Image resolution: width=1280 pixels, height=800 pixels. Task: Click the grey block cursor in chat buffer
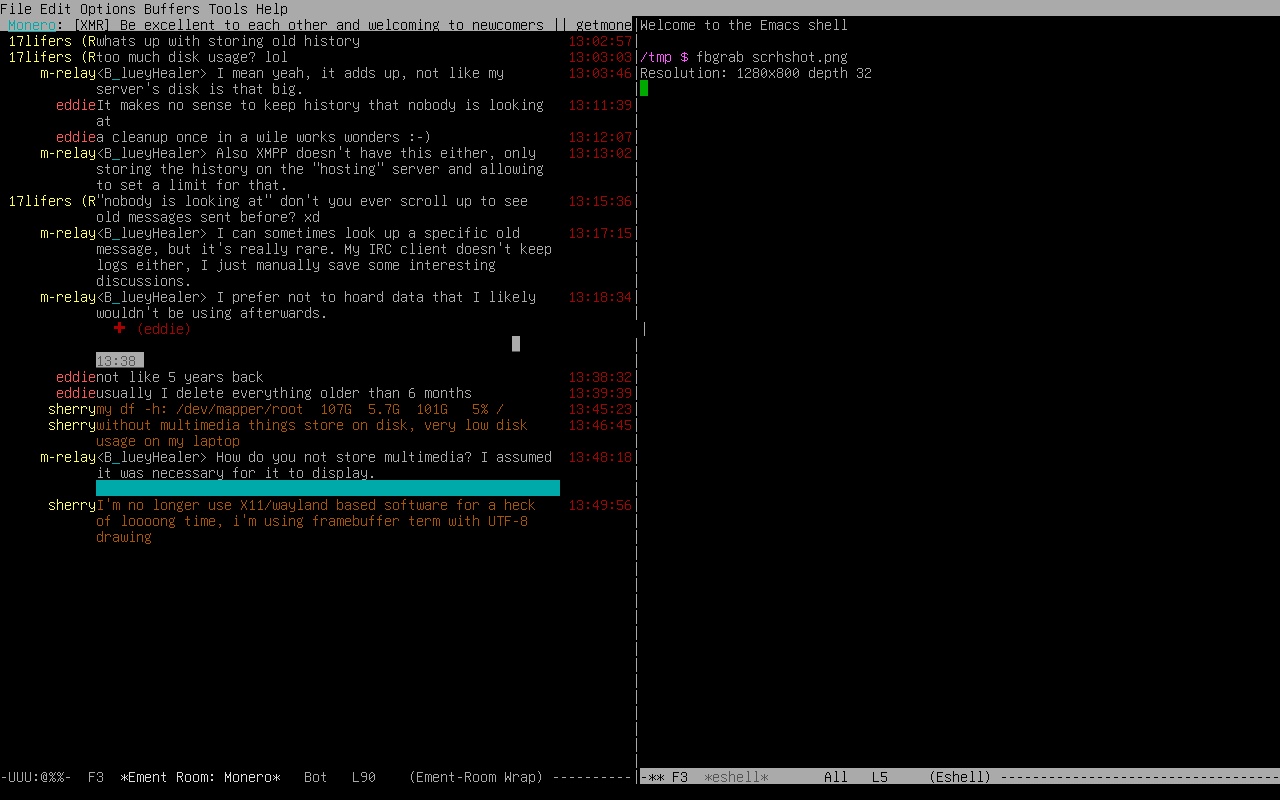516,344
